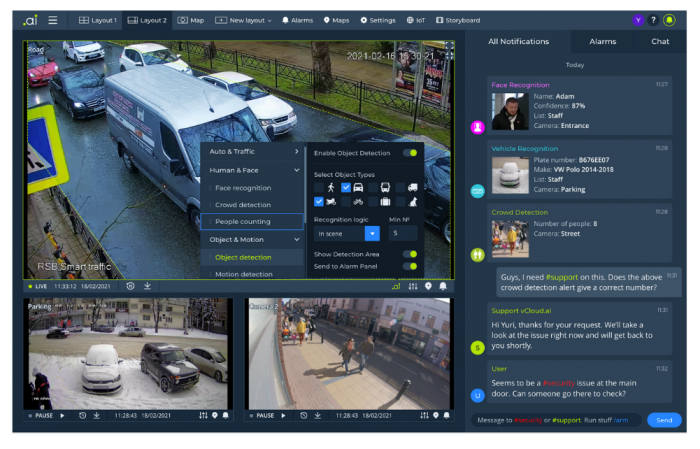Show map location for Road camera

coord(428,286)
